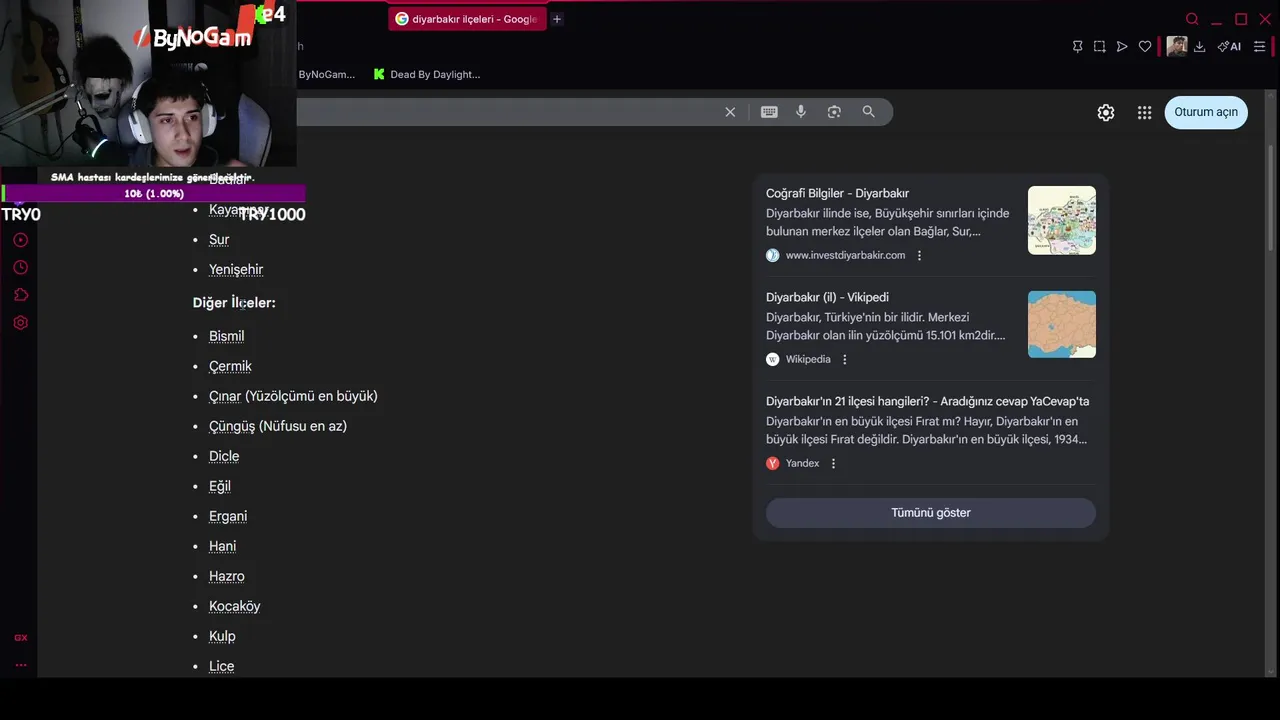The height and width of the screenshot is (720, 1280).
Task: Open history clock in sidebar
Action: click(x=21, y=268)
